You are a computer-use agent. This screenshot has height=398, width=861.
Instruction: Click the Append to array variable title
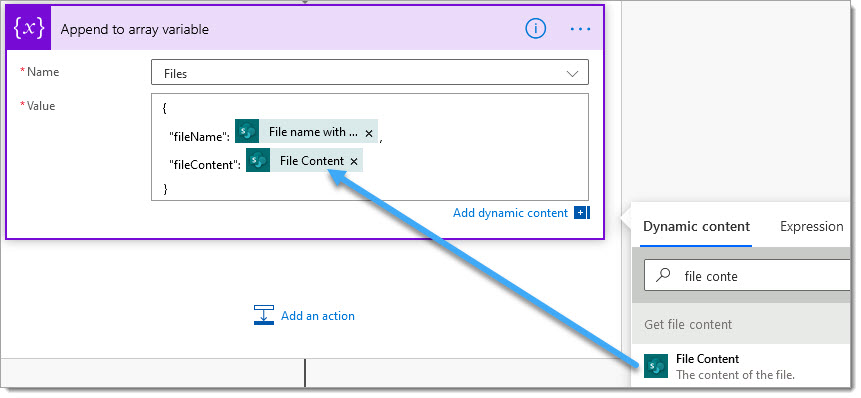pos(135,29)
